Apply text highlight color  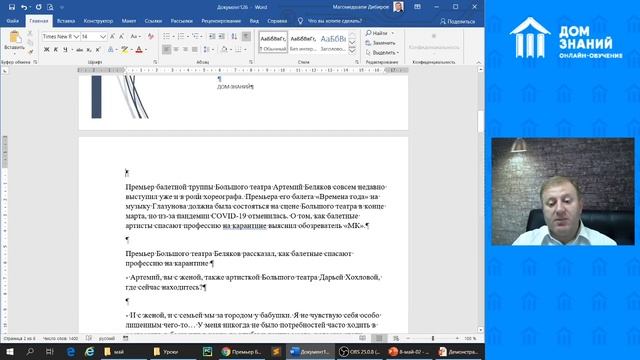pos(124,49)
